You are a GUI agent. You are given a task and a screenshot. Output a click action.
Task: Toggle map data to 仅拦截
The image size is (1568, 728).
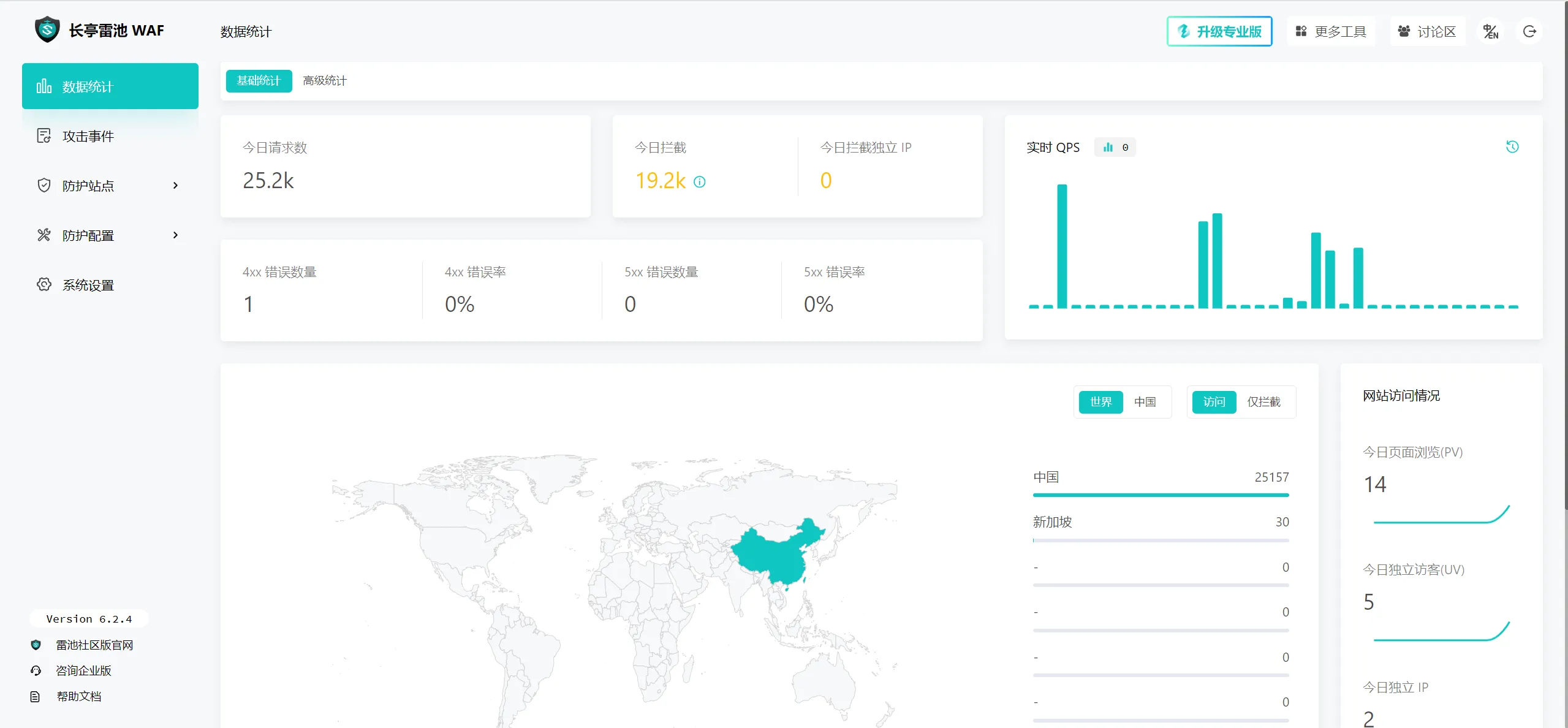pos(1263,402)
